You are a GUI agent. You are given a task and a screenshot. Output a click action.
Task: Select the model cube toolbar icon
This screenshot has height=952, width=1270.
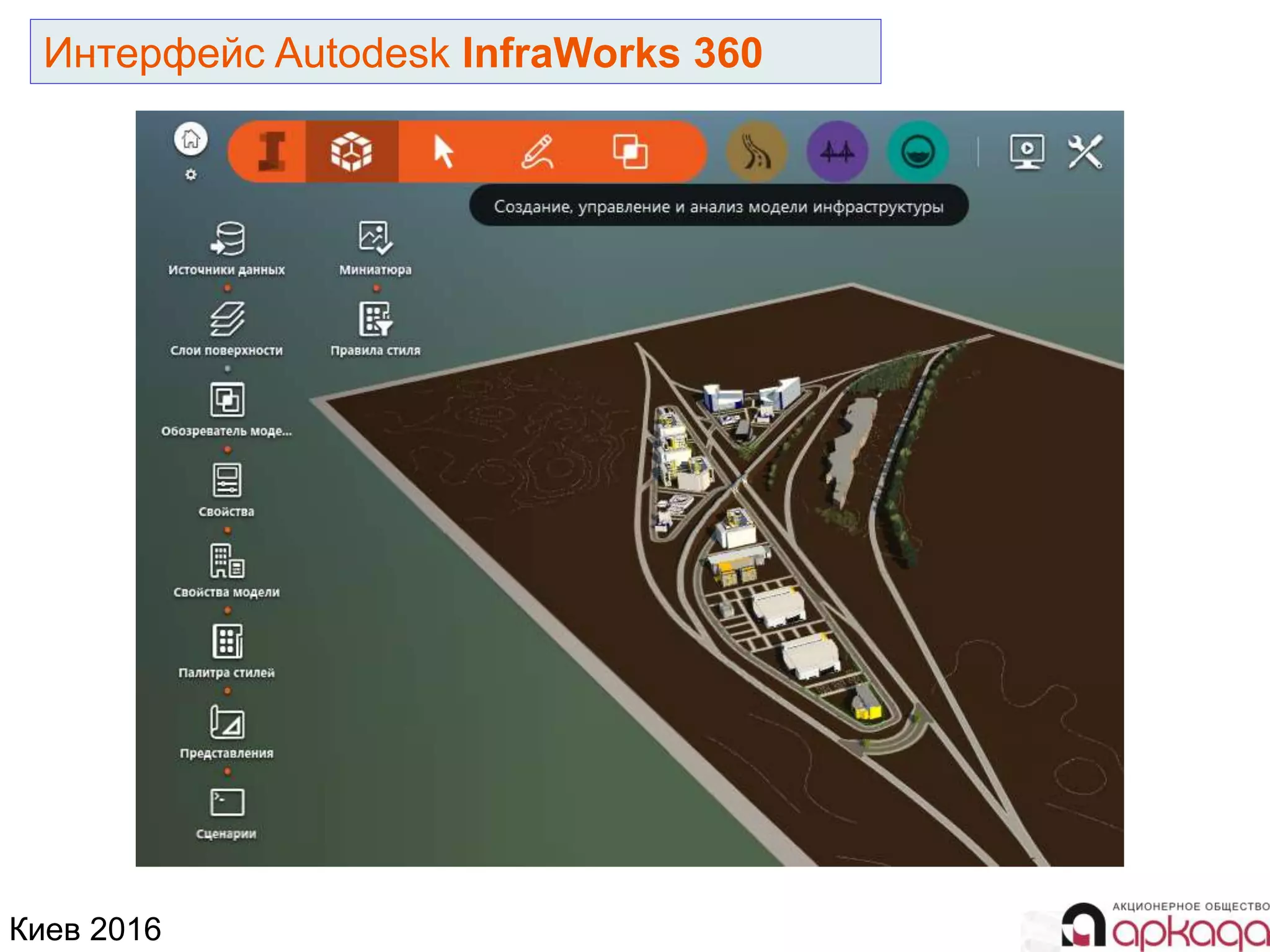(x=352, y=151)
